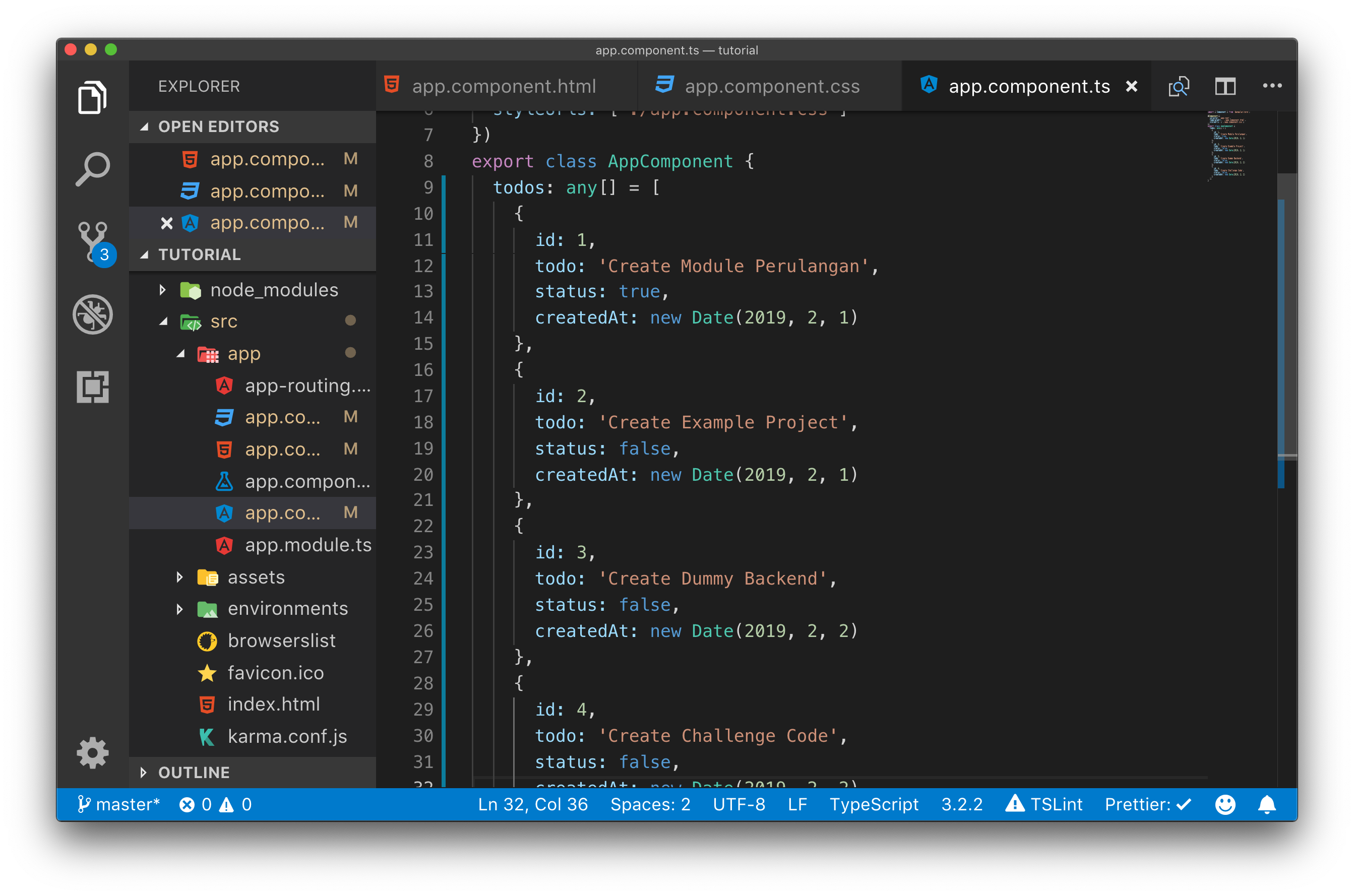Viewport: 1354px width, 896px height.
Task: Open favicon.ico in the explorer
Action: pyautogui.click(x=253, y=673)
